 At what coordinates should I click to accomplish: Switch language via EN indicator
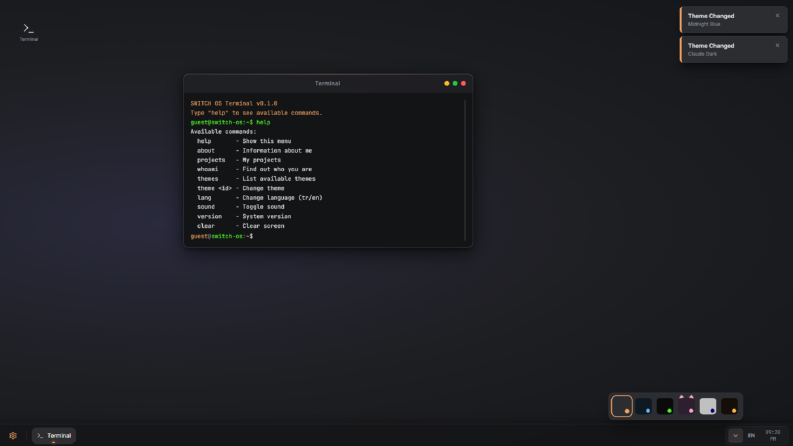pyautogui.click(x=751, y=435)
